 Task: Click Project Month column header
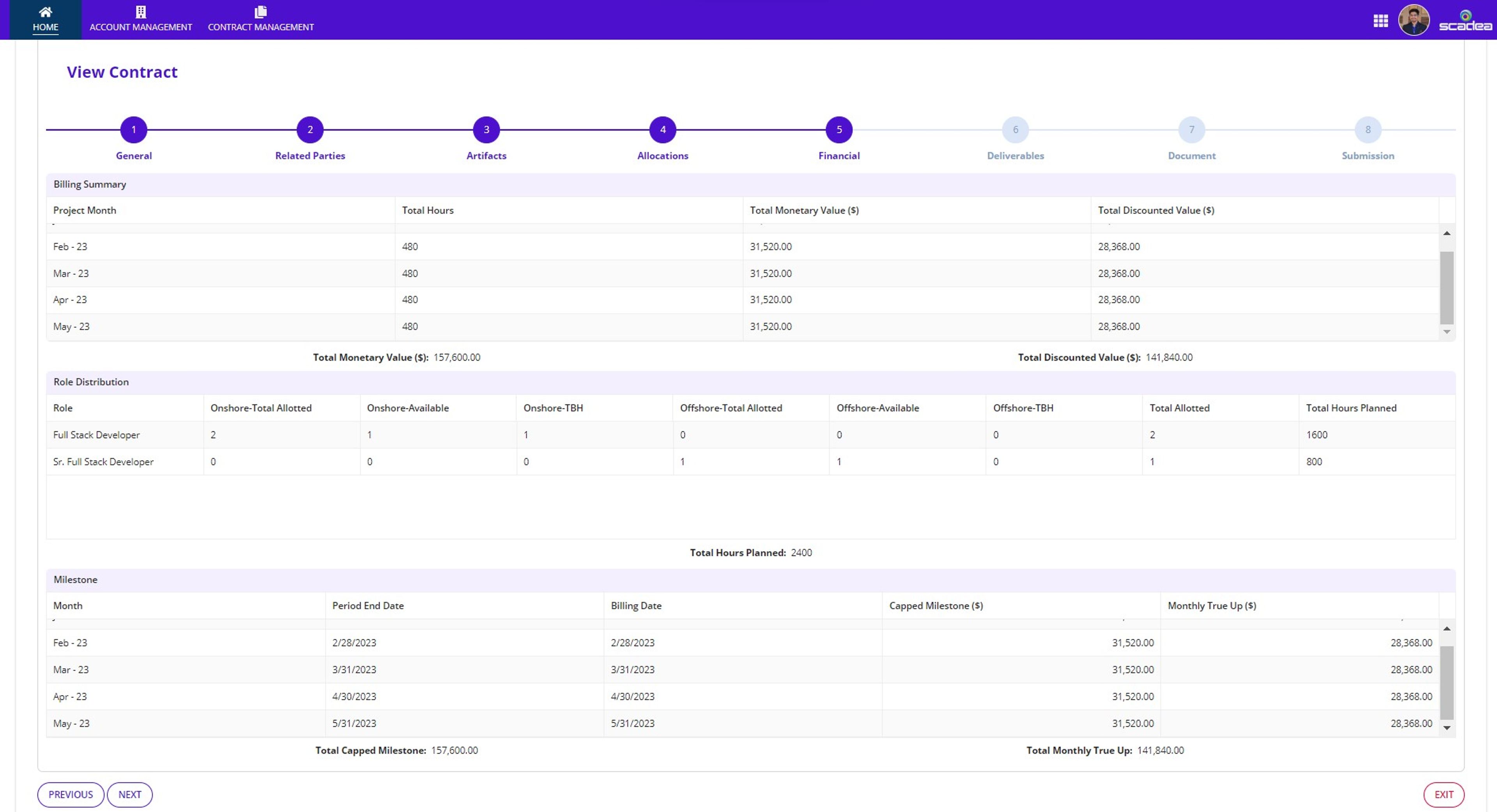221,211
